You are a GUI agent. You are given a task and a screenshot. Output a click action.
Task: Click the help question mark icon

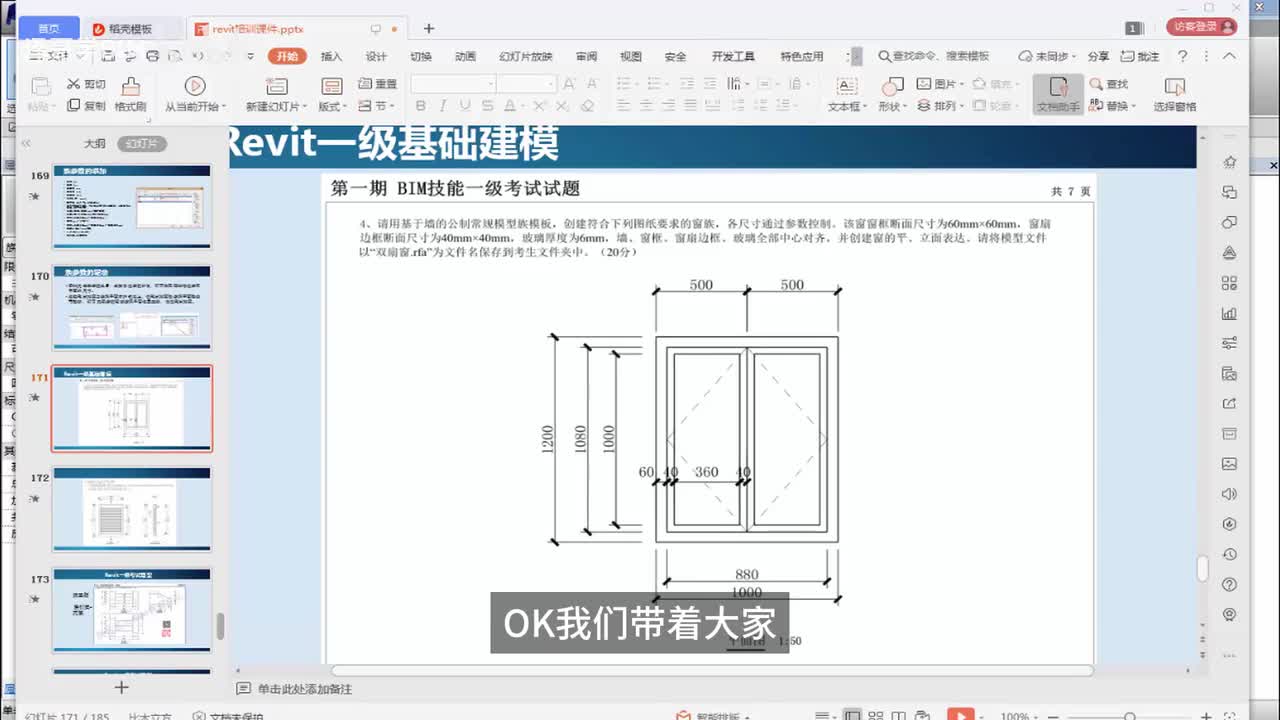point(1183,57)
